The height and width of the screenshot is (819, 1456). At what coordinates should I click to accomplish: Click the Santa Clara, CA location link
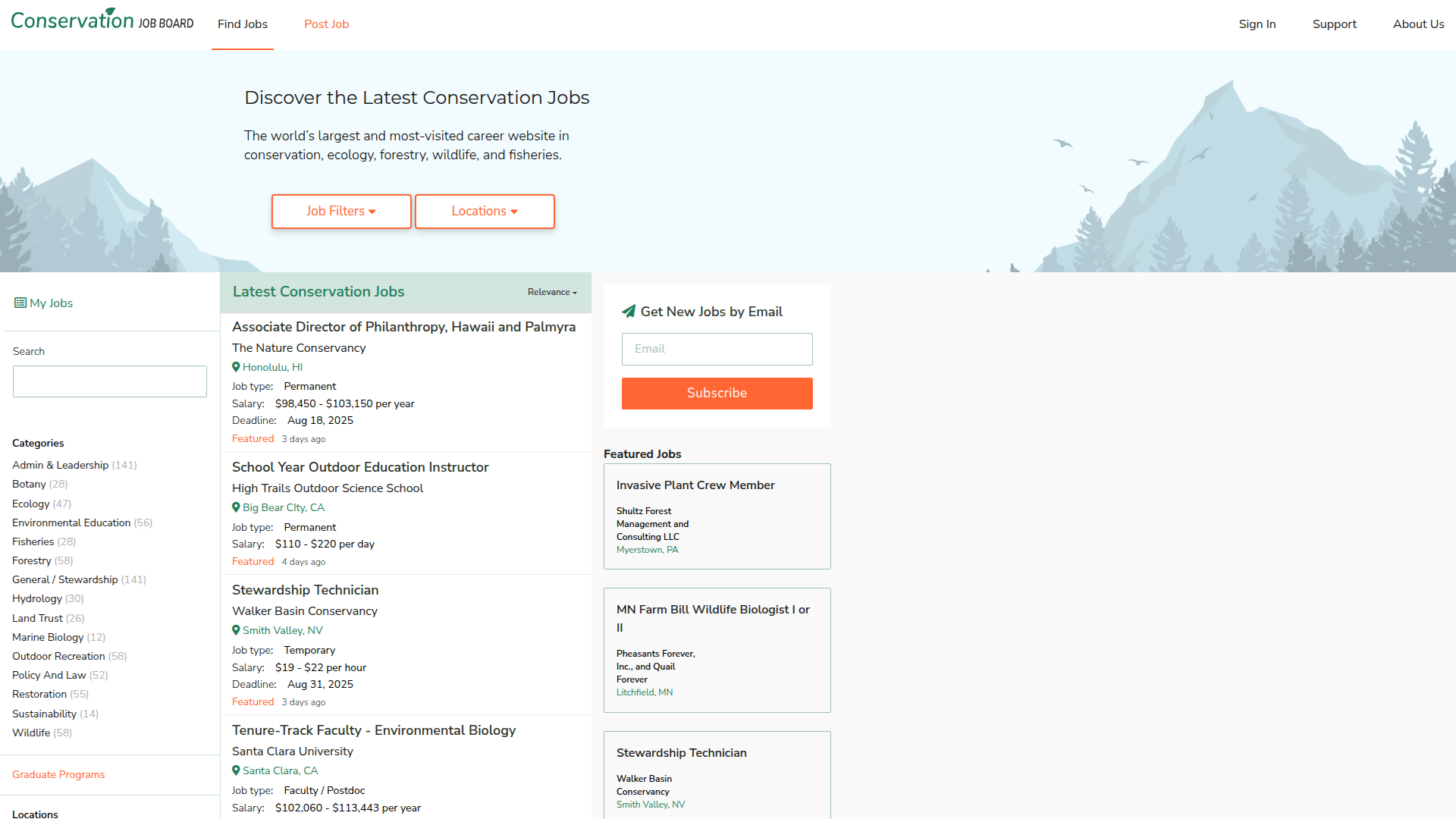[x=281, y=770]
